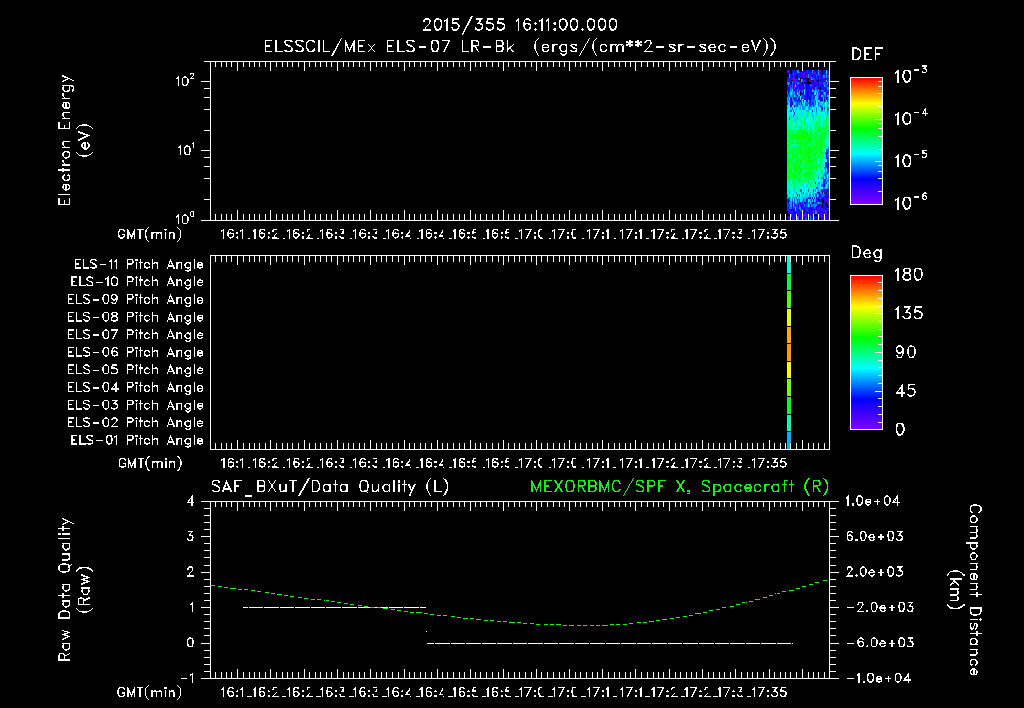Click the GMT(min) label under bottom panel
Viewport: 1024px width, 708px height.
click(x=150, y=692)
